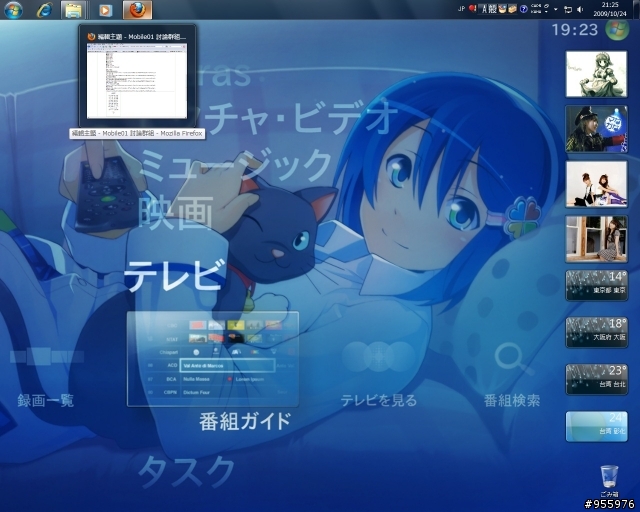Image resolution: width=640 pixels, height=512 pixels.
Task: Open the Tokyo 14° weather gadget
Action: pos(596,285)
